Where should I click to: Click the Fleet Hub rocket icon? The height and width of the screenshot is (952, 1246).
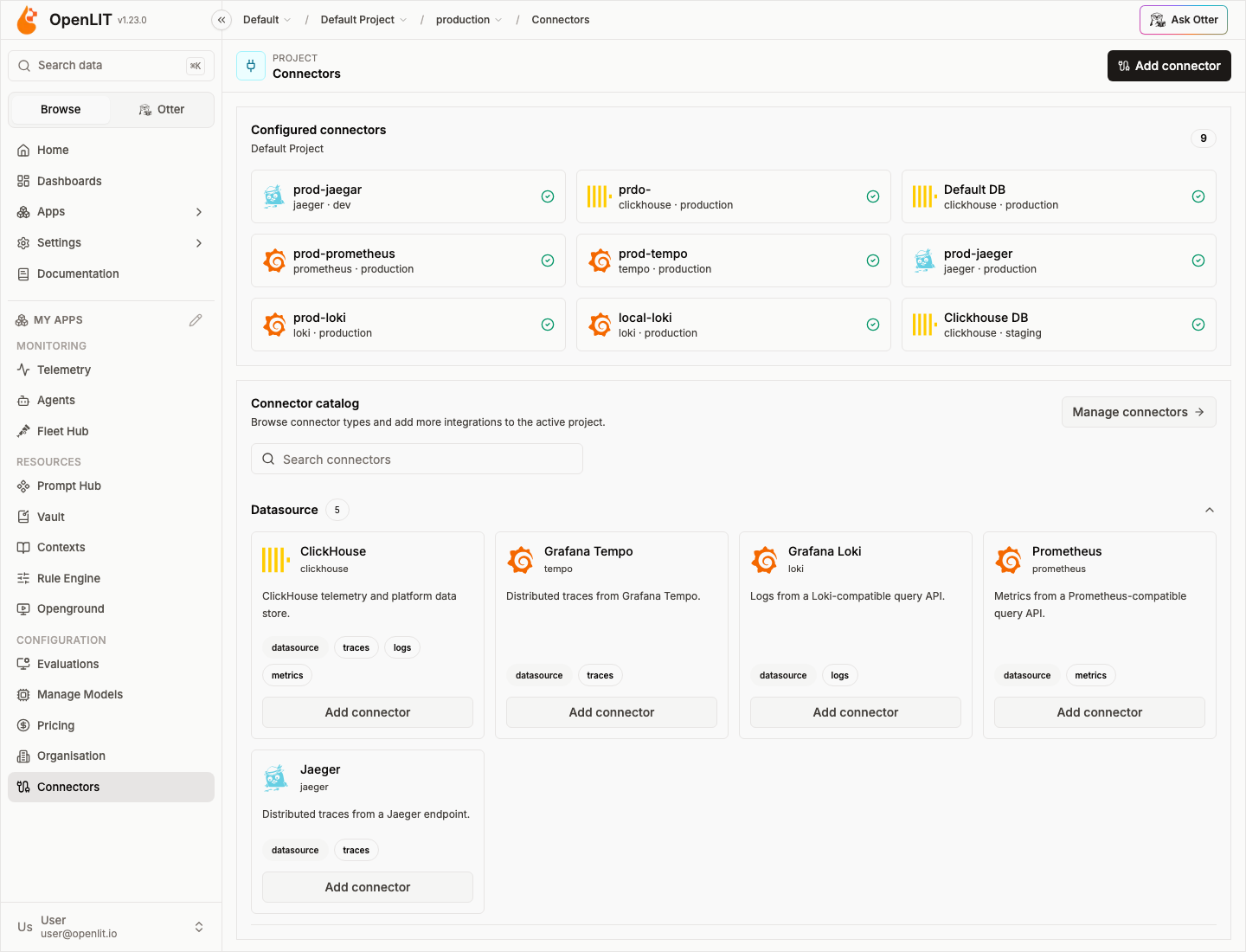tap(23, 431)
